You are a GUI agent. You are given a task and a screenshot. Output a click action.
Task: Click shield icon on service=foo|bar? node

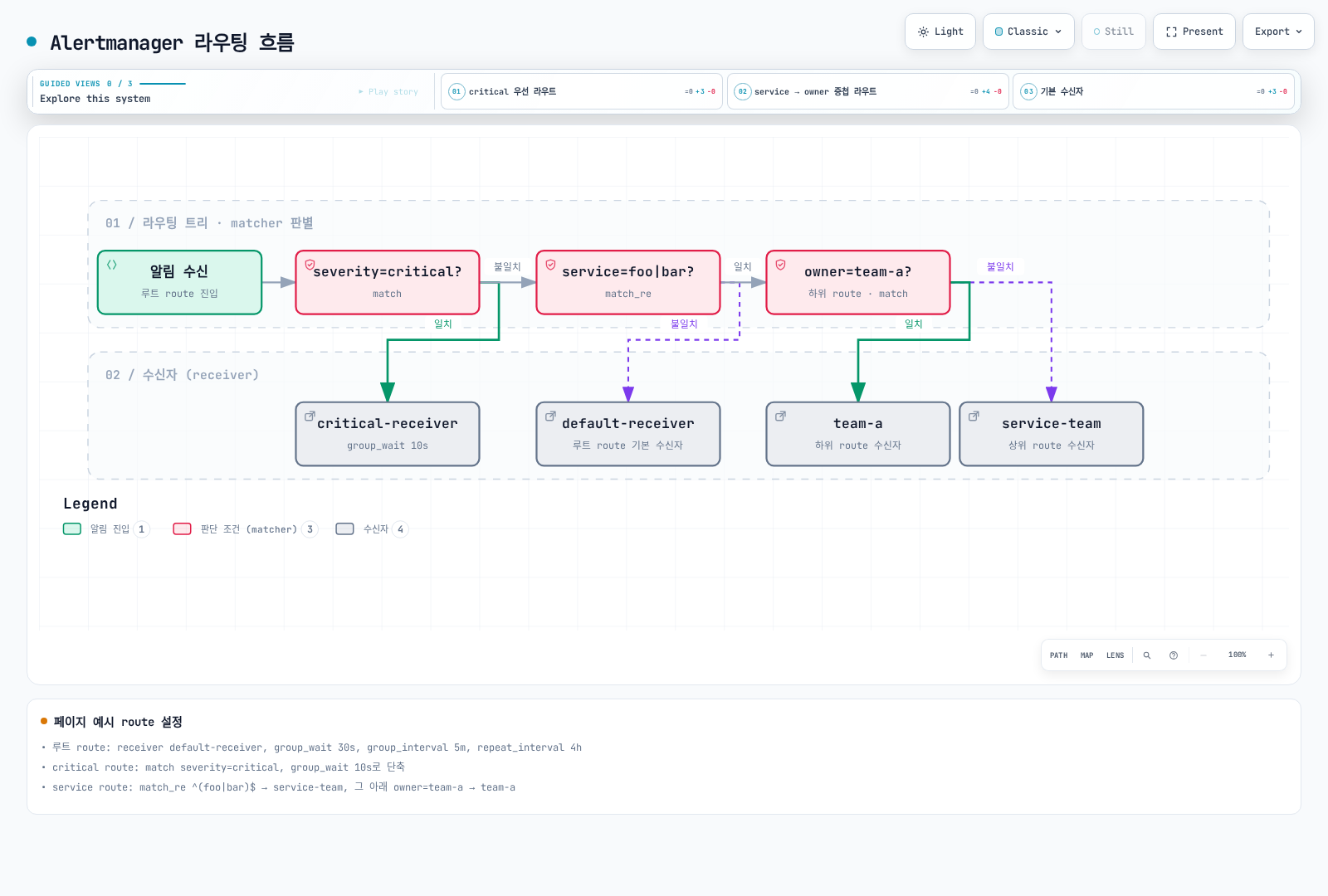coord(550,265)
